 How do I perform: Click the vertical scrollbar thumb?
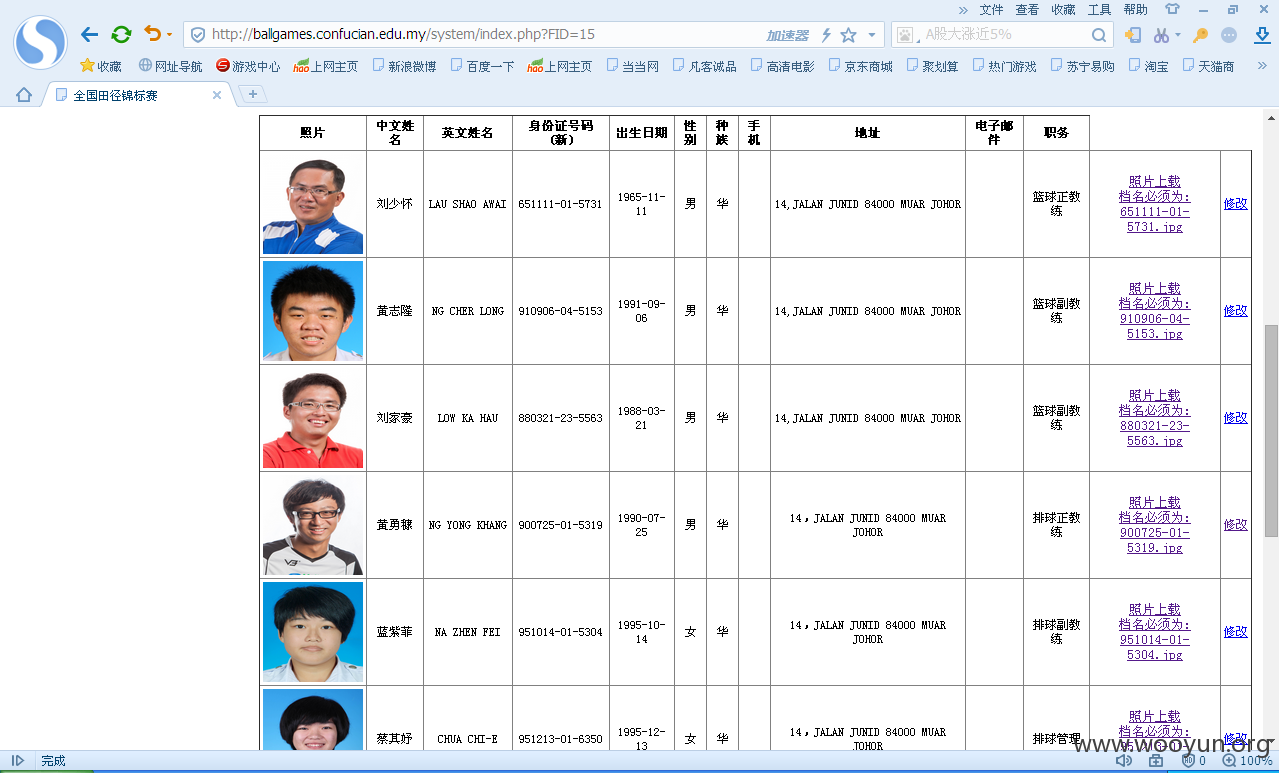1271,431
